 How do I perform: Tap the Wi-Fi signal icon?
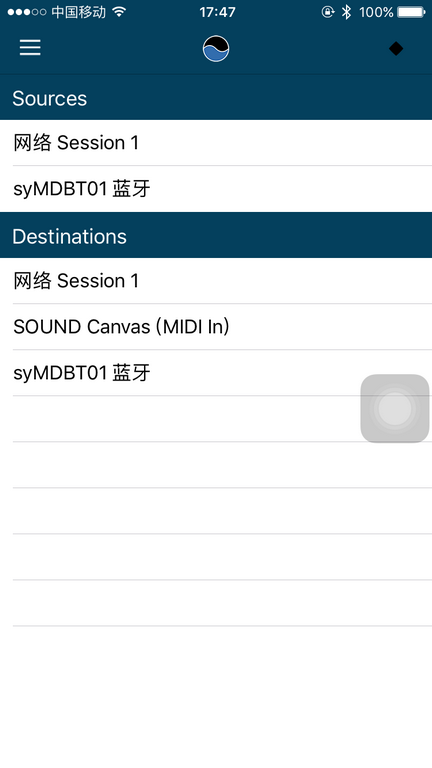[119, 12]
